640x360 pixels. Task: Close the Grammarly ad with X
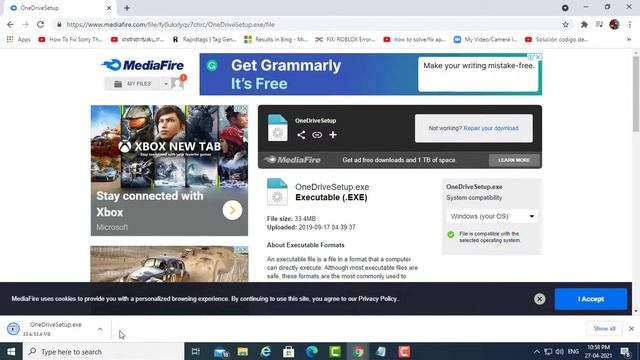[x=538, y=57]
